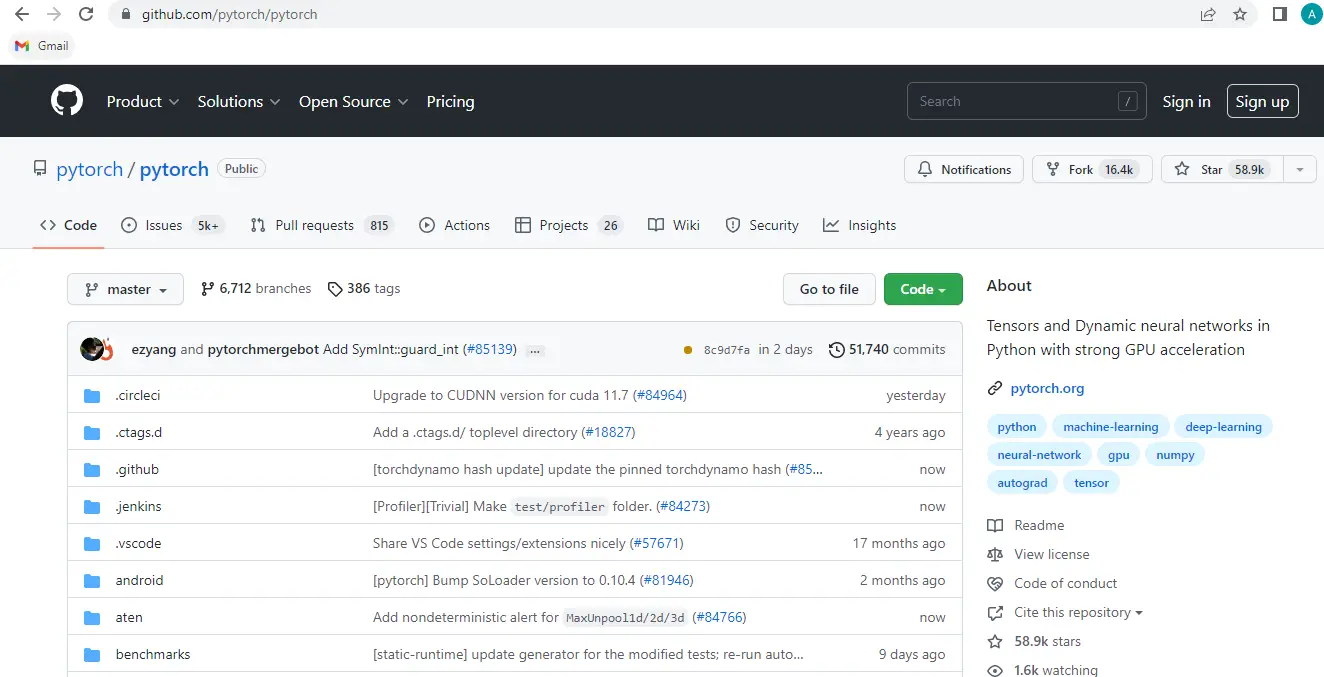Image resolution: width=1324 pixels, height=677 pixels.
Task: Click the .jenkins folder icon
Action: [93, 507]
